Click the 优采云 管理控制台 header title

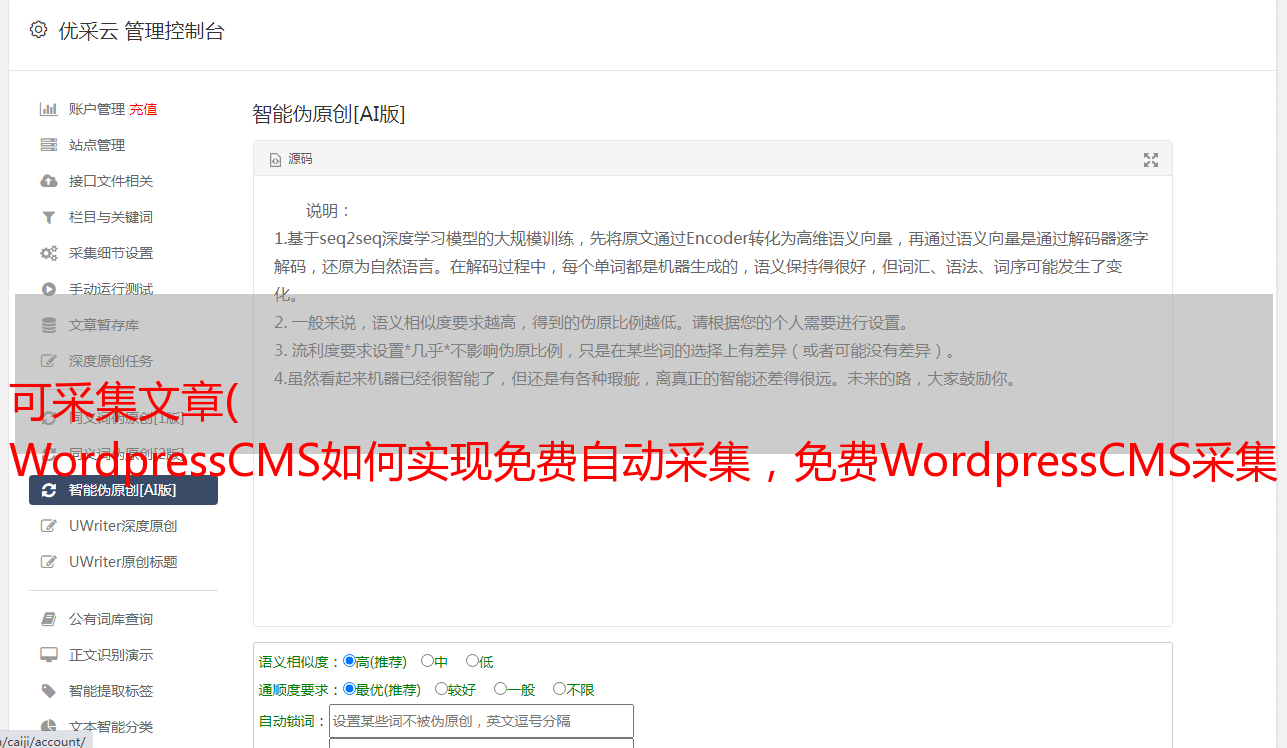[141, 31]
